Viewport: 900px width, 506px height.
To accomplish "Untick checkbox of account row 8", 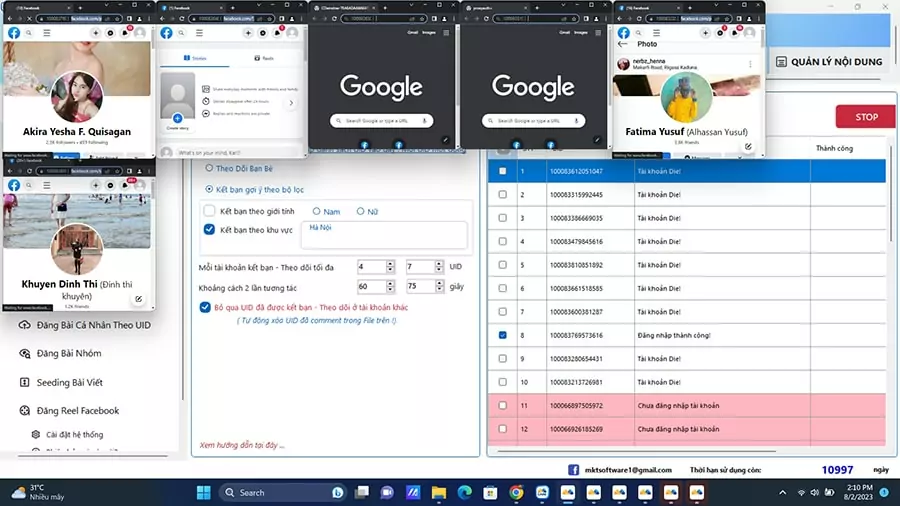I will tap(503, 335).
